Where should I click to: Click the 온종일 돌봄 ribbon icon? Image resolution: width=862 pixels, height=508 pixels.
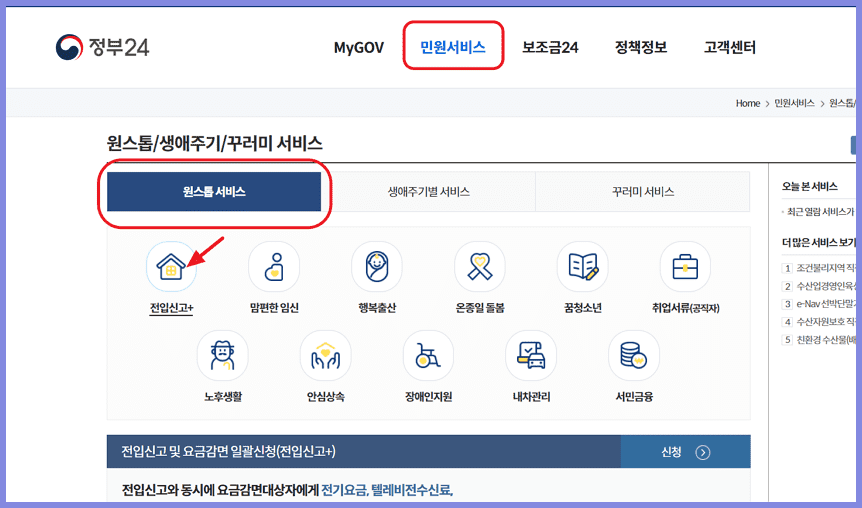pos(480,267)
